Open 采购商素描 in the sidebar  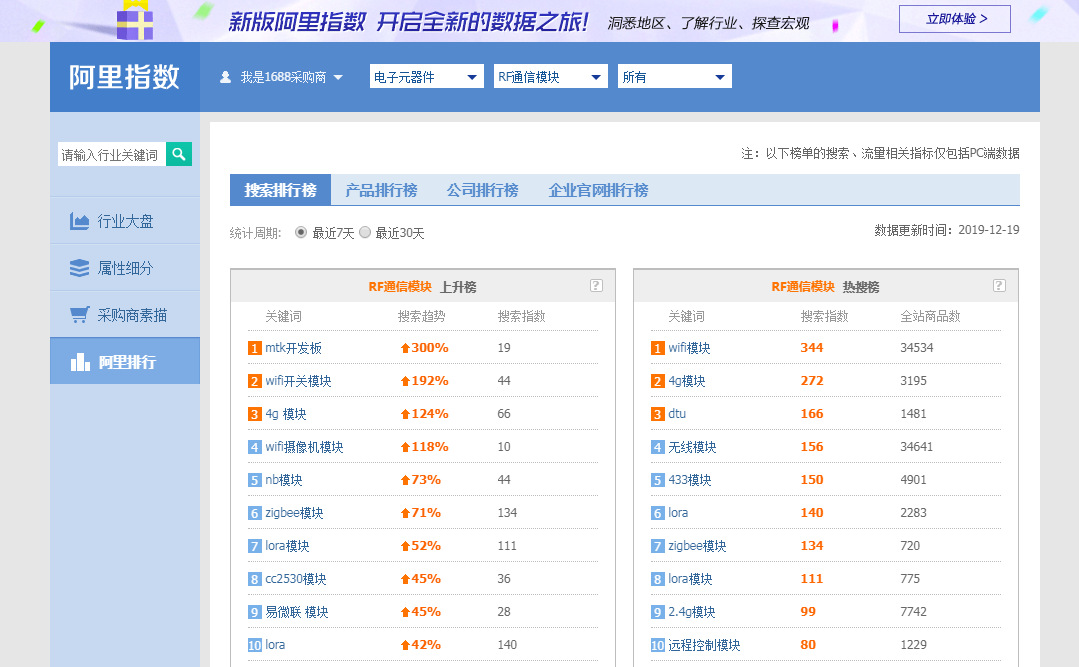(125, 315)
